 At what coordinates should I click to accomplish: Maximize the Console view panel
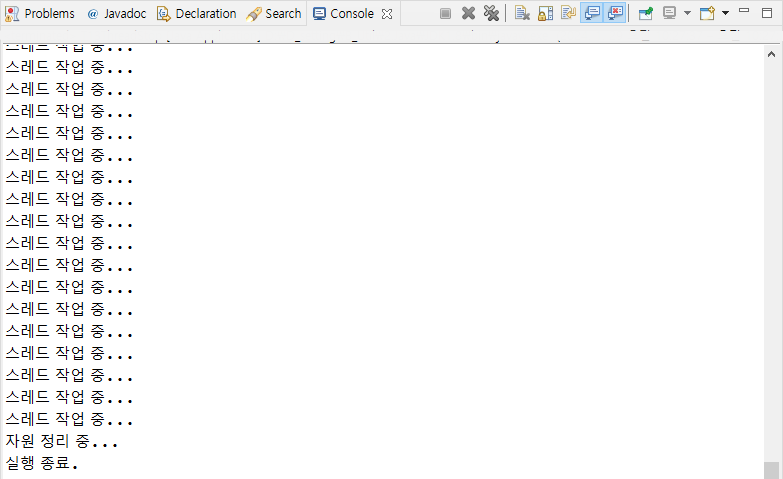[x=768, y=13]
